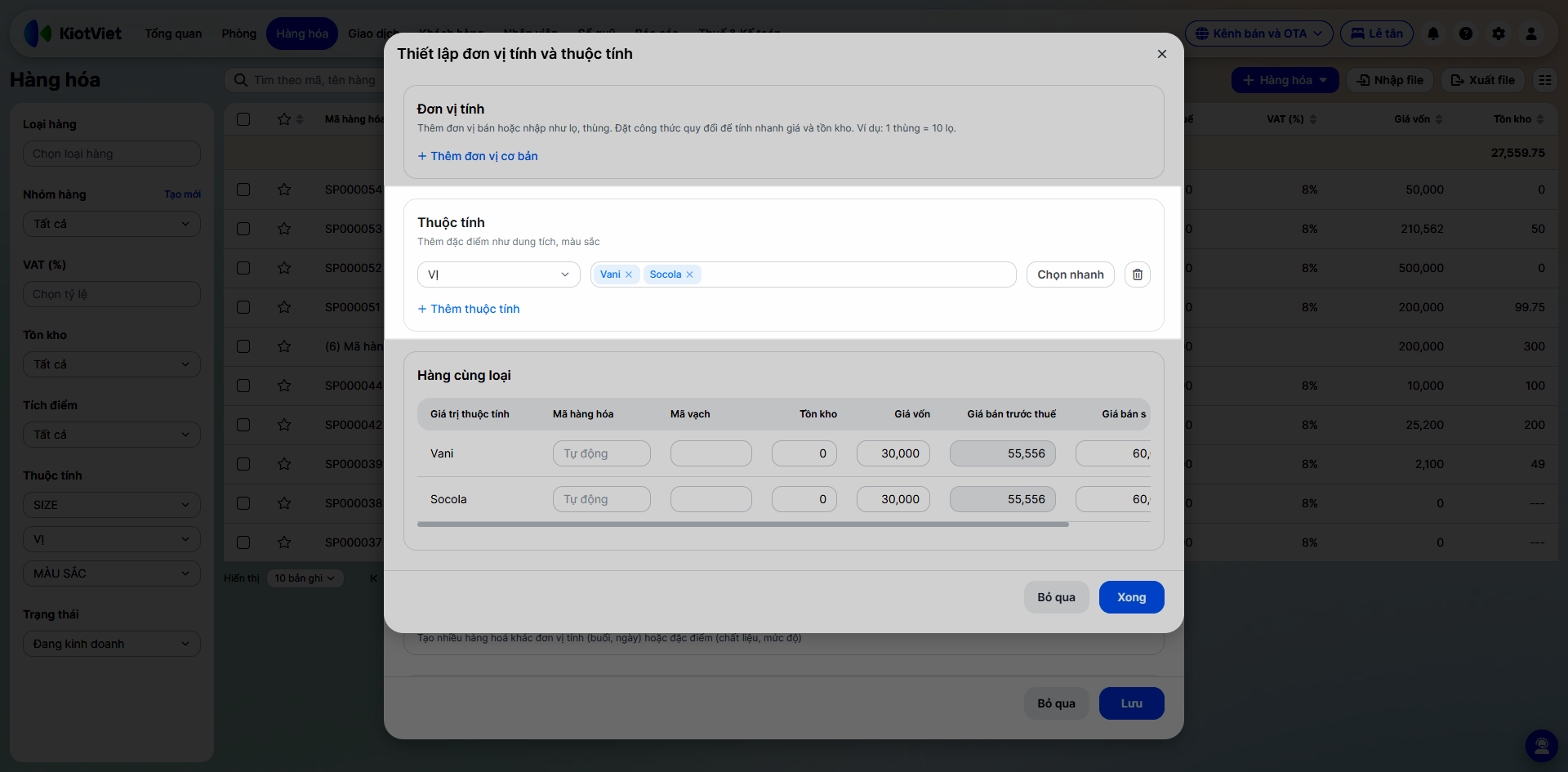Click the star filter in table header
Viewport: 1568px width, 772px height.
[x=284, y=119]
